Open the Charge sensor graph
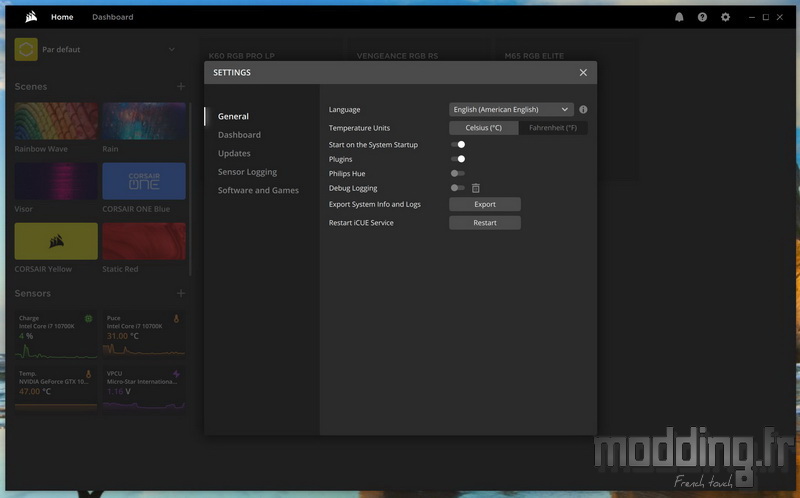This screenshot has height=498, width=800. click(x=56, y=351)
